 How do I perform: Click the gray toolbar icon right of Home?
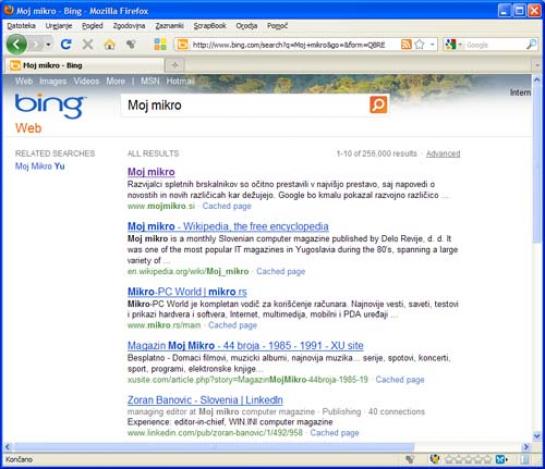click(x=131, y=44)
